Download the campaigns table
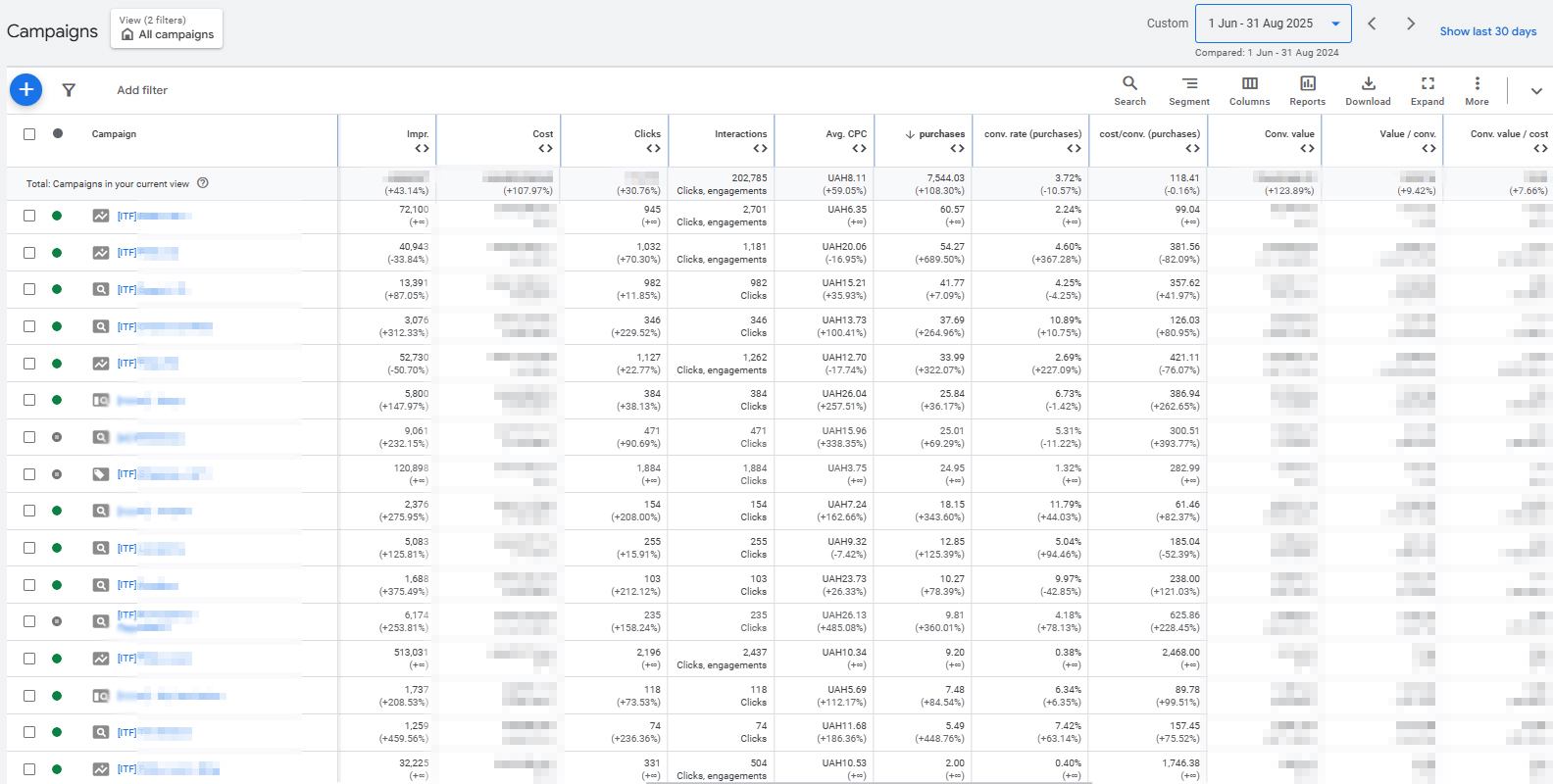1553x784 pixels. tap(1368, 90)
